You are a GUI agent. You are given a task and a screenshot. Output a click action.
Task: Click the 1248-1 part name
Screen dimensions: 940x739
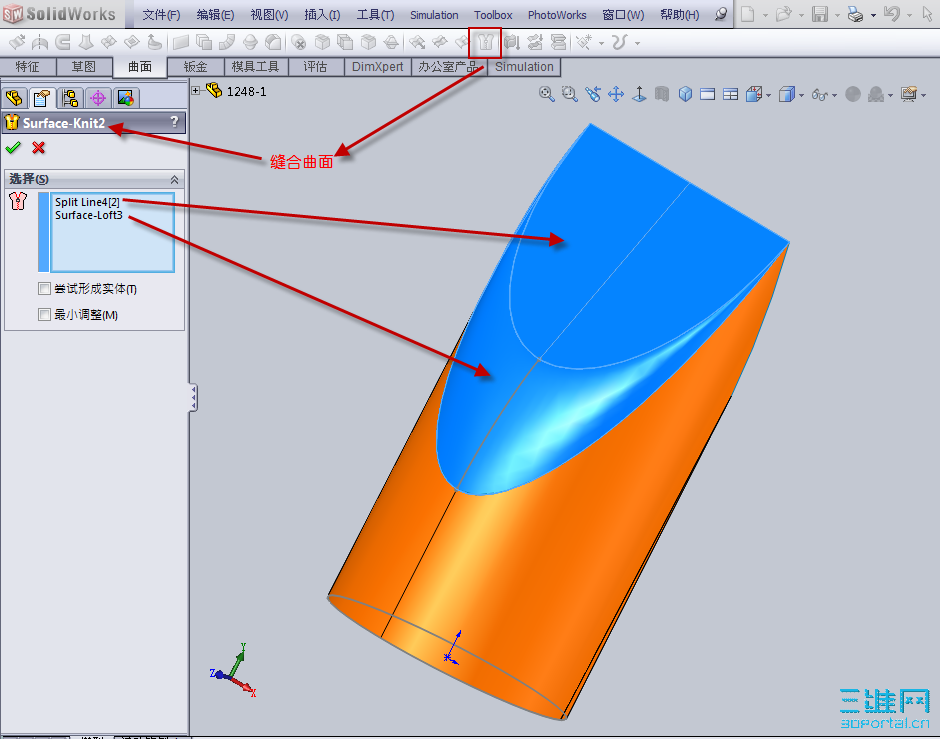(x=246, y=91)
